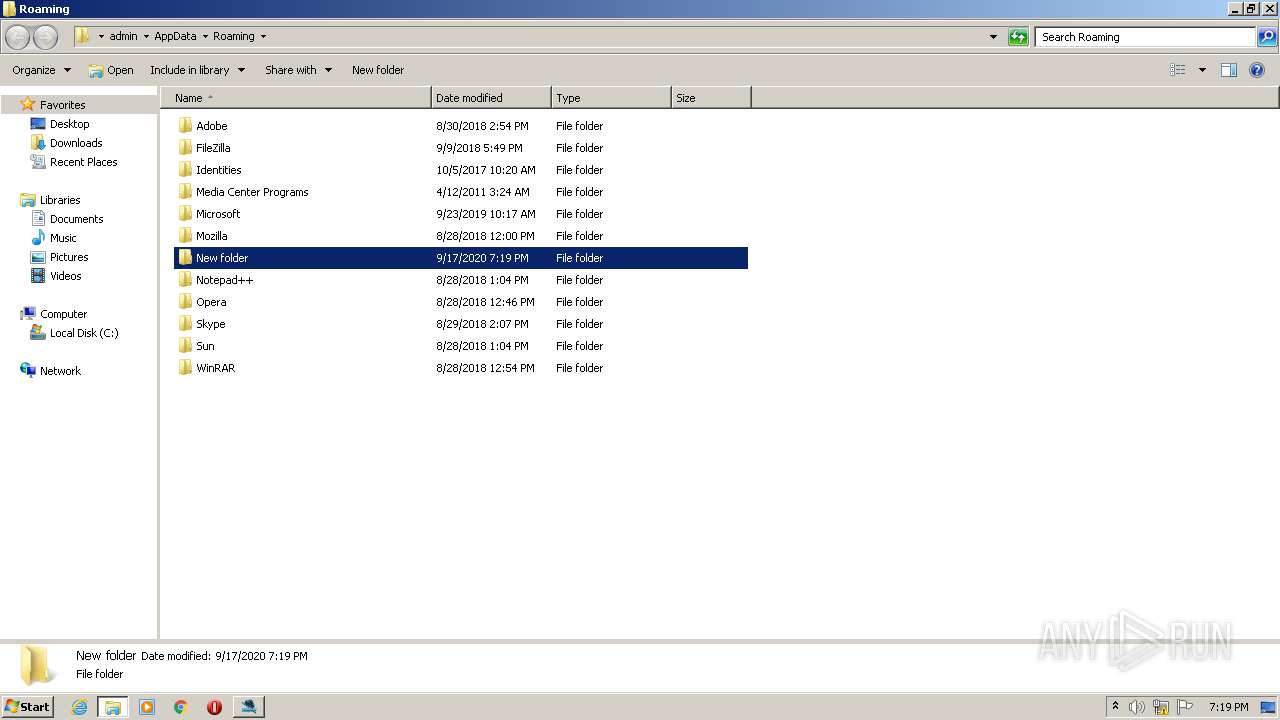Launch Google Chrome from taskbar

click(181, 707)
